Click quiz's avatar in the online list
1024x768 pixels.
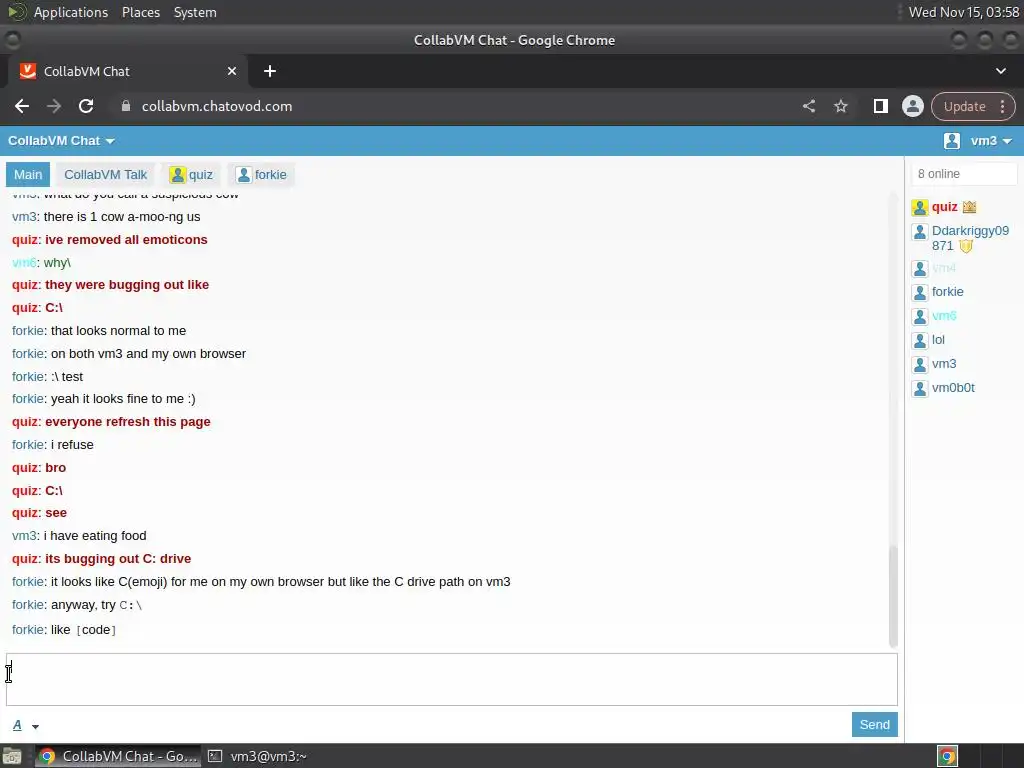(920, 208)
